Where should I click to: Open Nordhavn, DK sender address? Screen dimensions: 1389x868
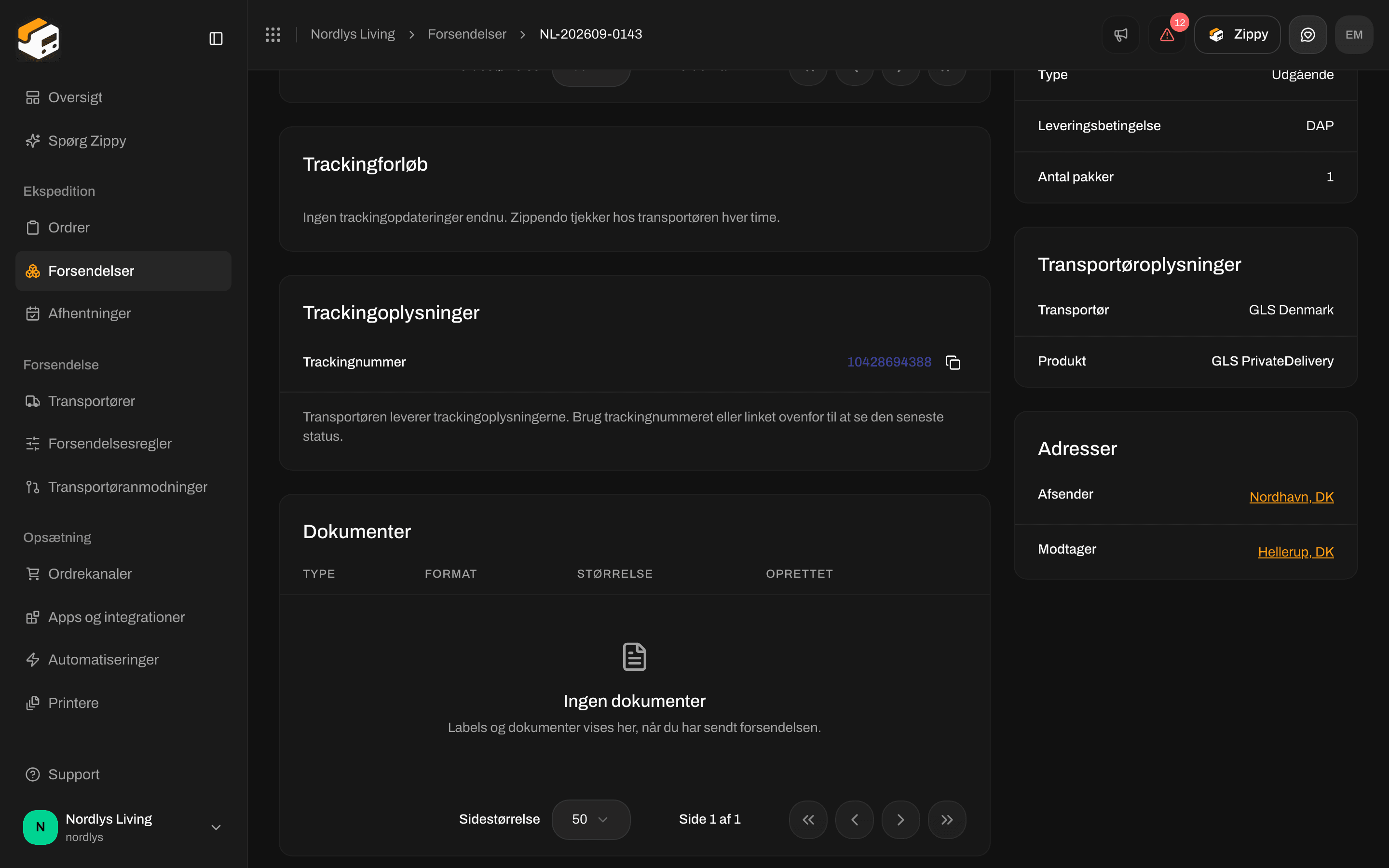1292,497
